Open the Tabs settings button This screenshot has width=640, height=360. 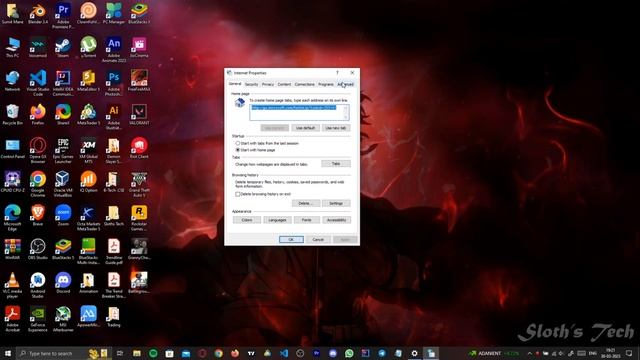pyautogui.click(x=336, y=164)
